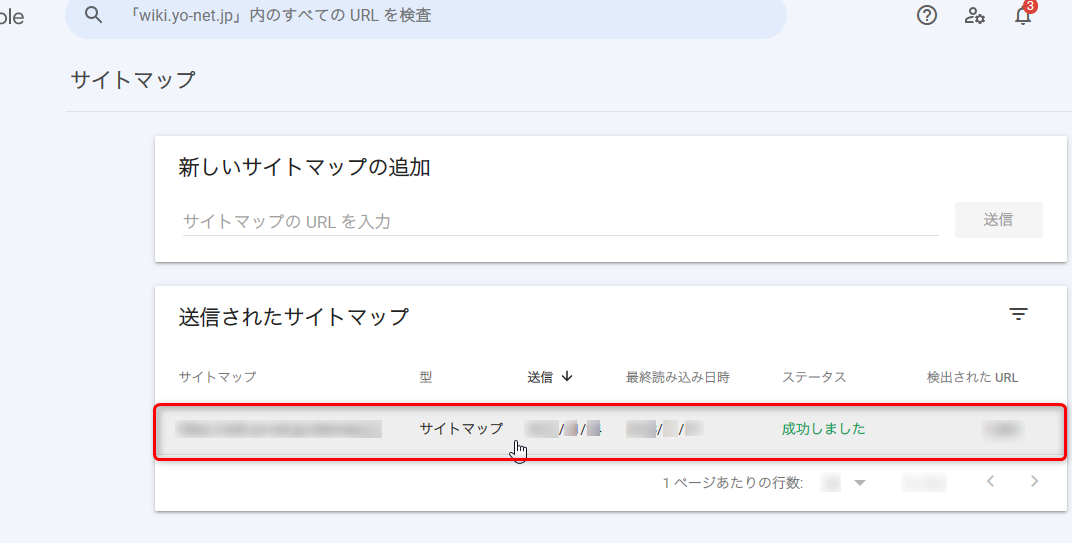
Task: Click the サイトマップ type cell in row
Action: (x=461, y=429)
